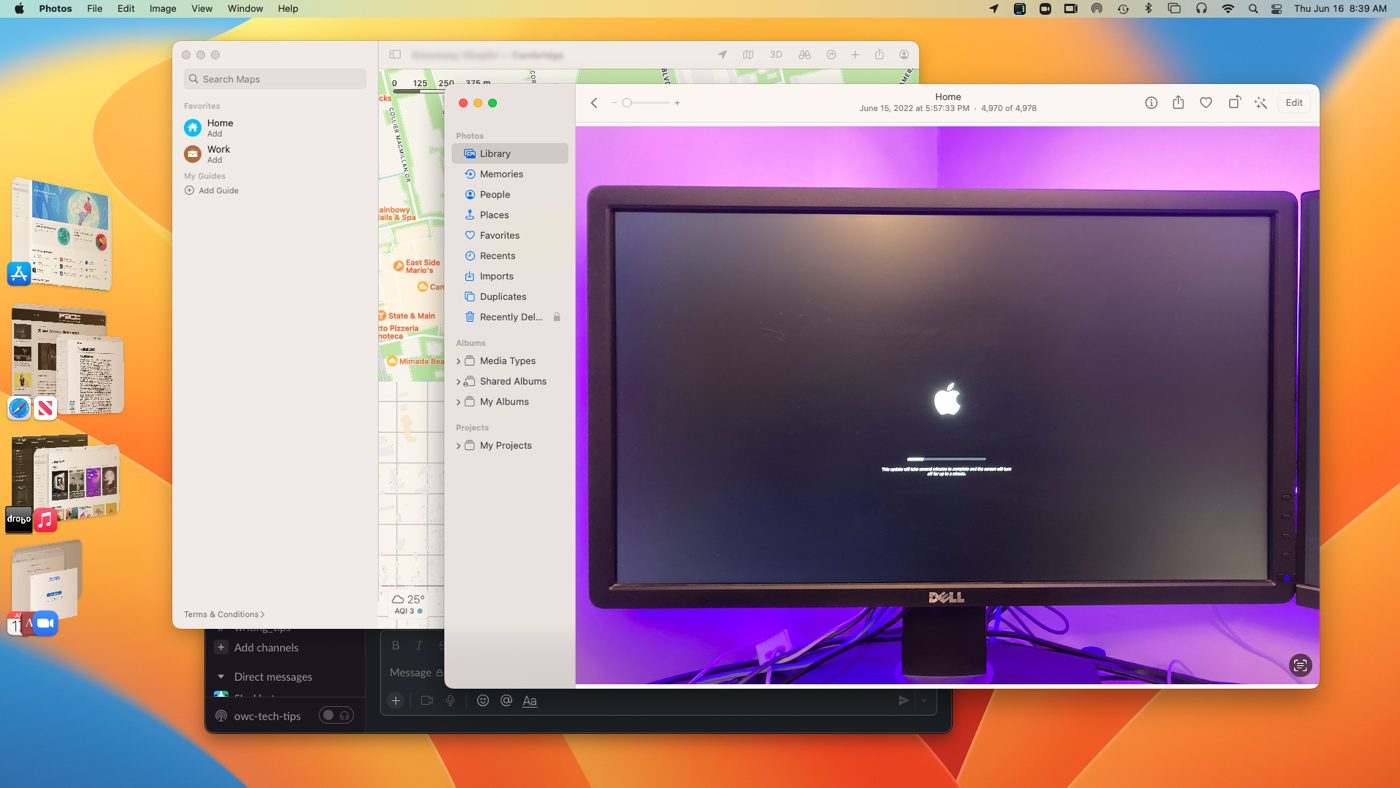1400x788 pixels.
Task: Expand My Albums in the sidebar
Action: pyautogui.click(x=457, y=401)
